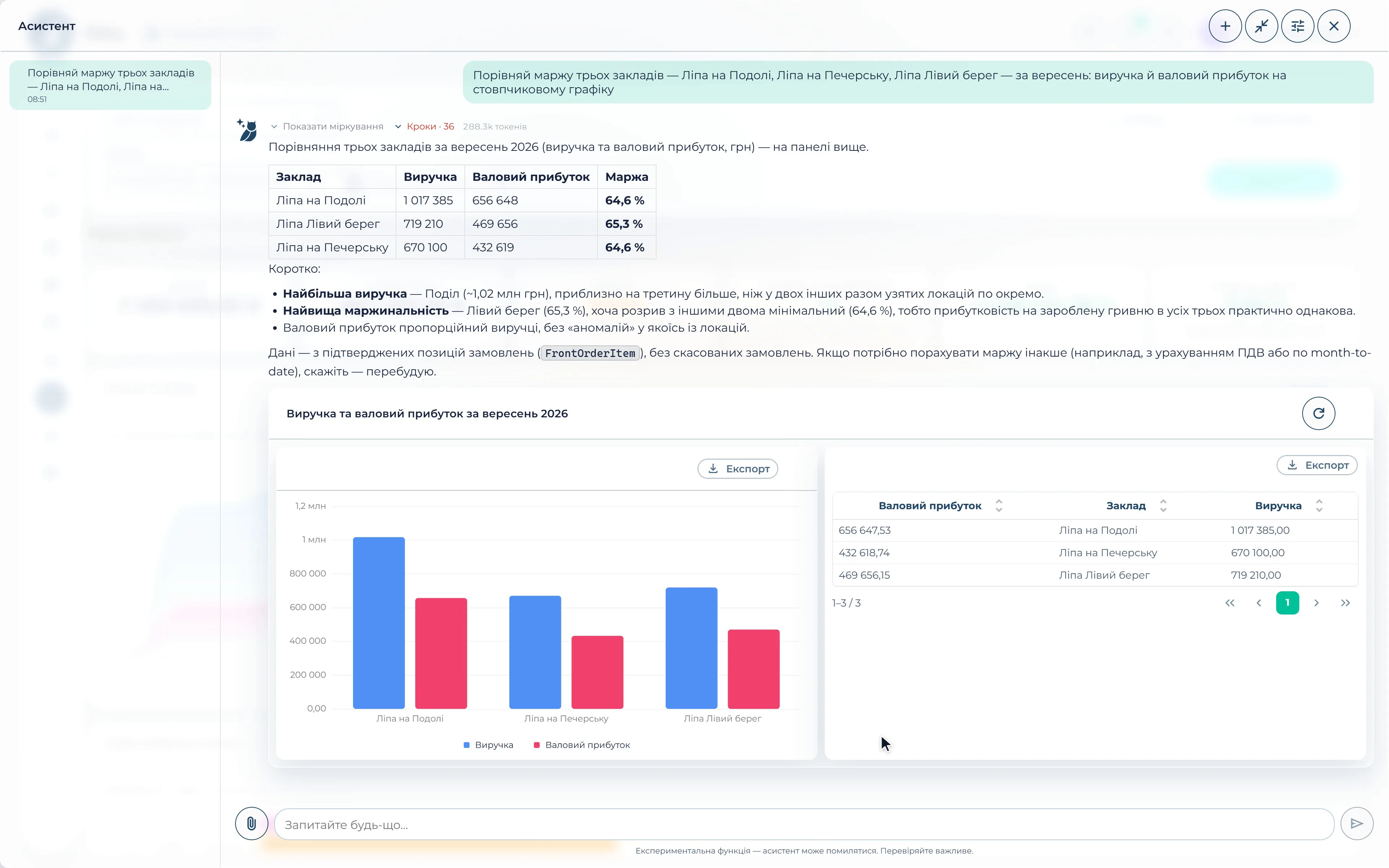Go to last page of table
The width and height of the screenshot is (1389, 868).
(x=1345, y=603)
